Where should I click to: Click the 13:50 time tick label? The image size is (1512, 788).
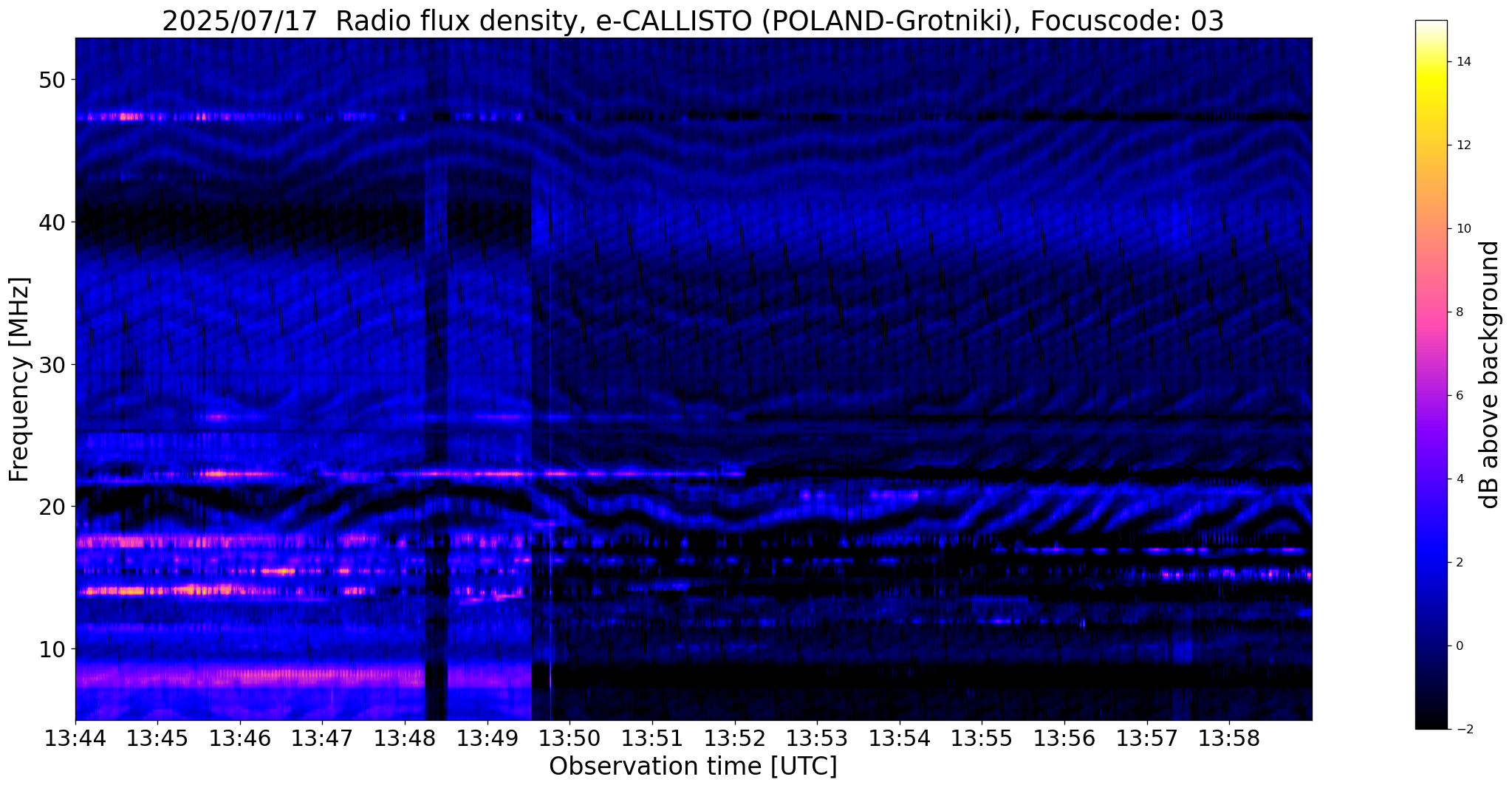tap(569, 739)
